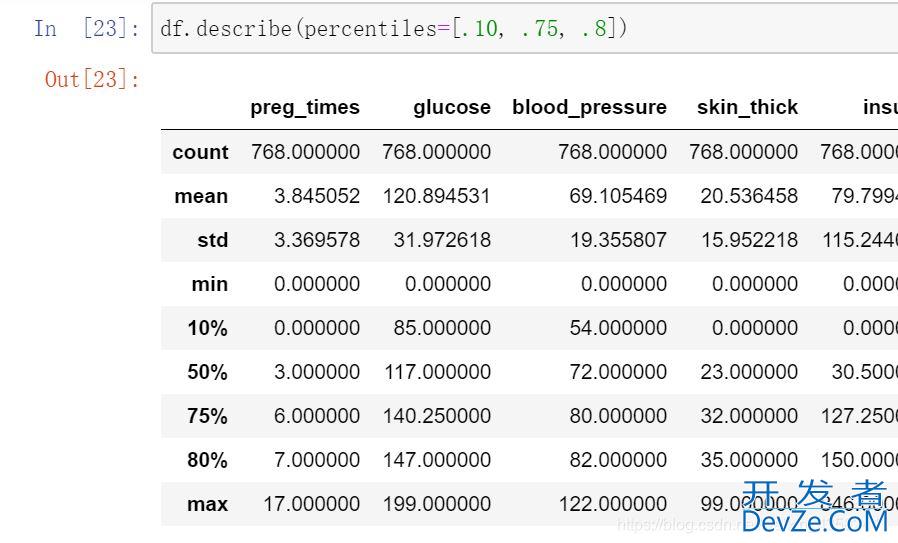Select the min row label

209,284
